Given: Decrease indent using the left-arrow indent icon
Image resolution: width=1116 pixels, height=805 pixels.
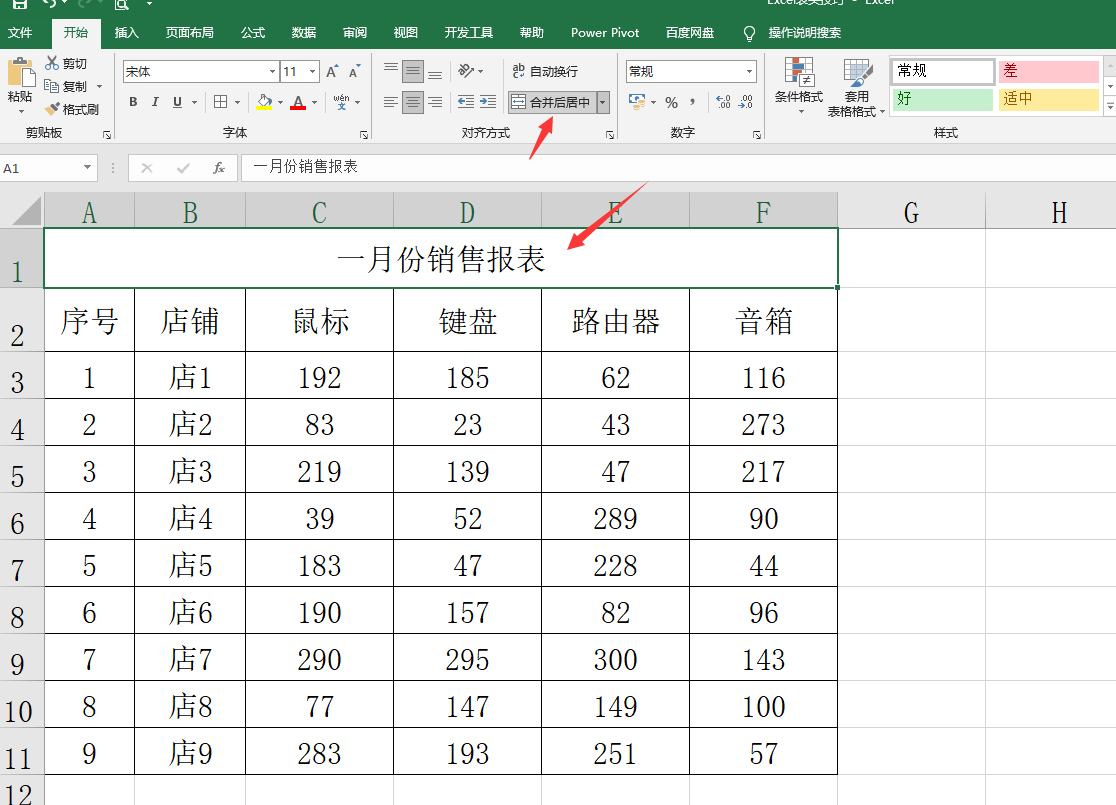Looking at the screenshot, I should tap(465, 102).
